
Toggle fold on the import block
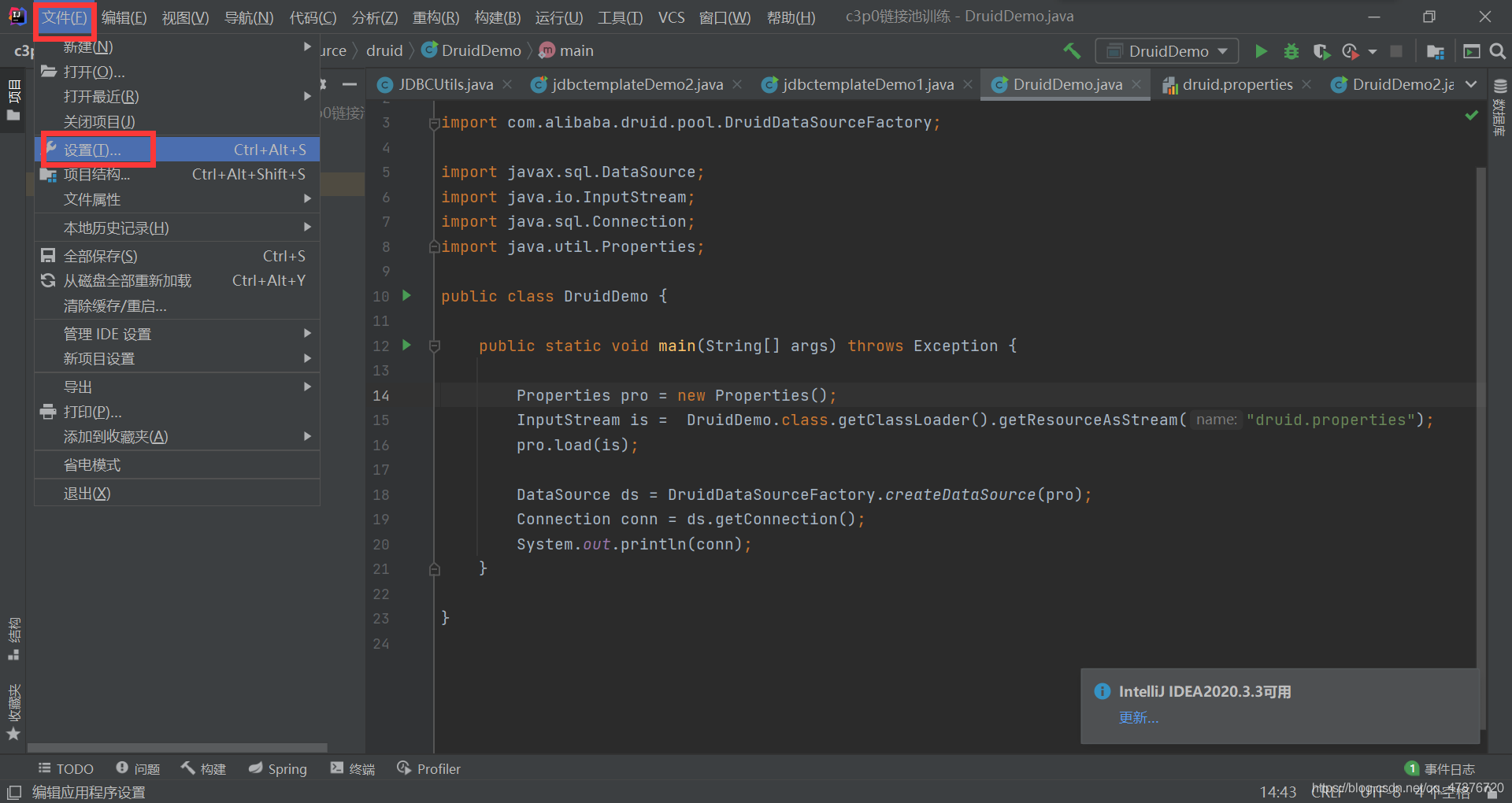tap(434, 123)
